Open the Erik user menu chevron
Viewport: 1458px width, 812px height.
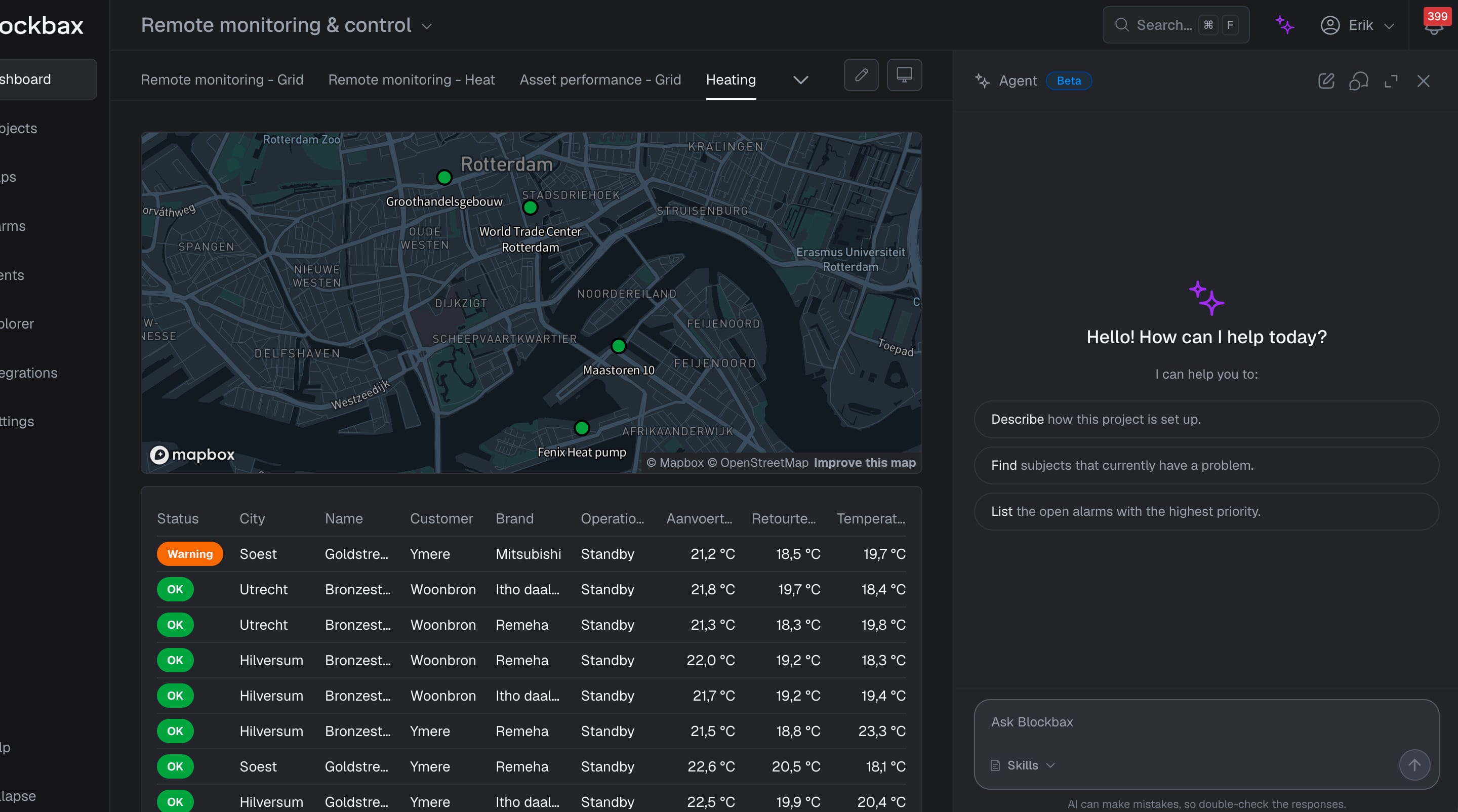(x=1388, y=26)
